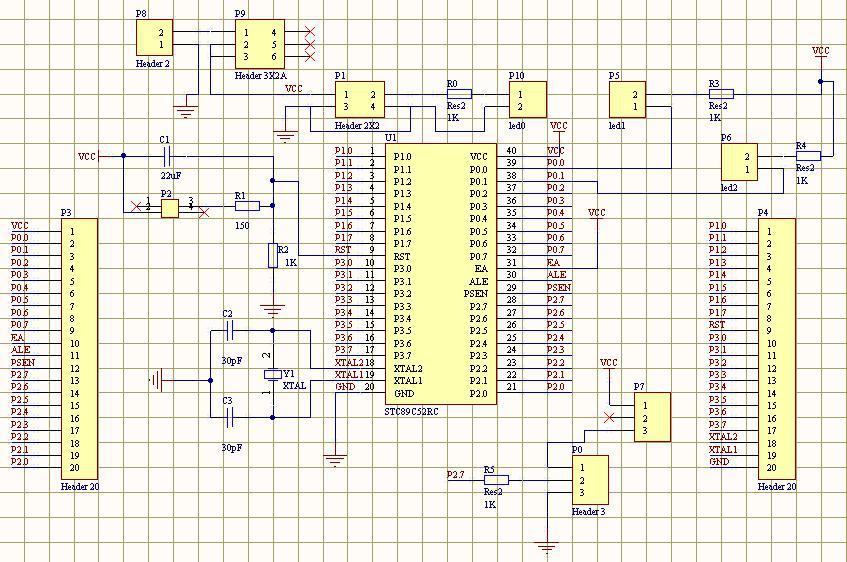Click the "RST" net label on P4 header
The width and height of the screenshot is (847, 562).
pos(717,325)
